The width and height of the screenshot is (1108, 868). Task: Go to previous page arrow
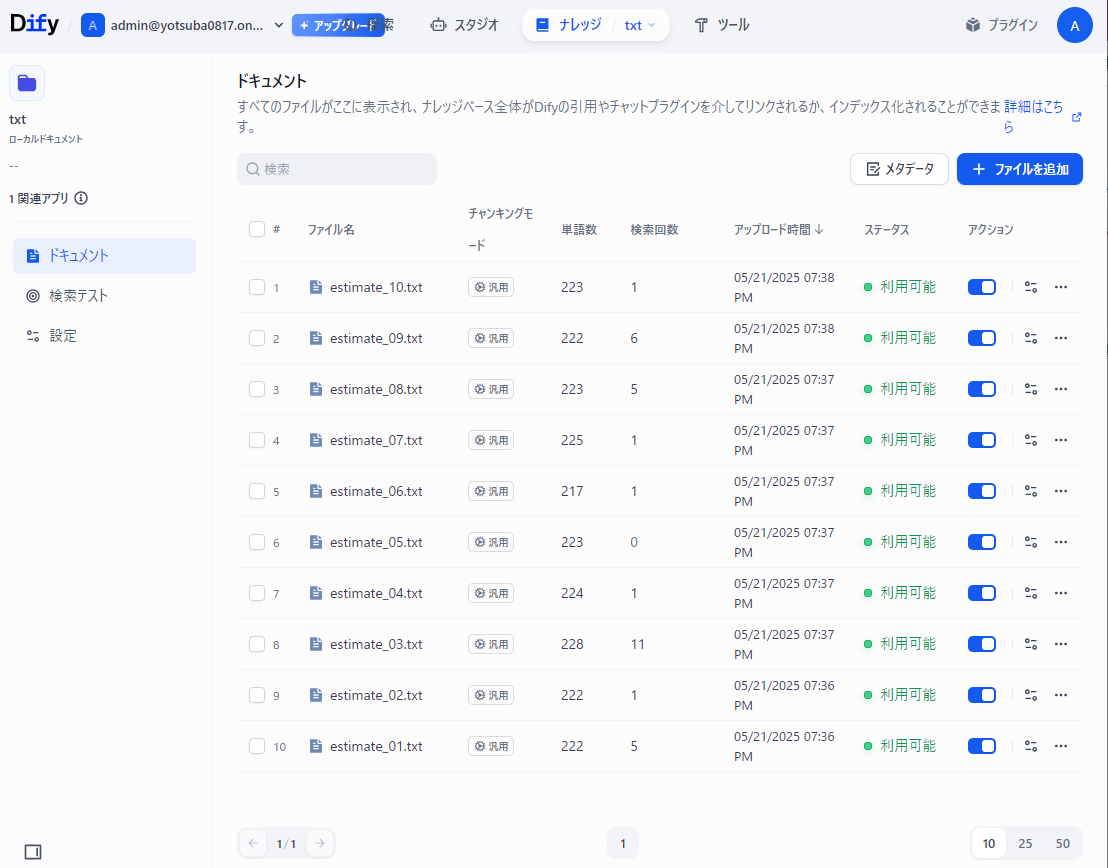coord(254,843)
